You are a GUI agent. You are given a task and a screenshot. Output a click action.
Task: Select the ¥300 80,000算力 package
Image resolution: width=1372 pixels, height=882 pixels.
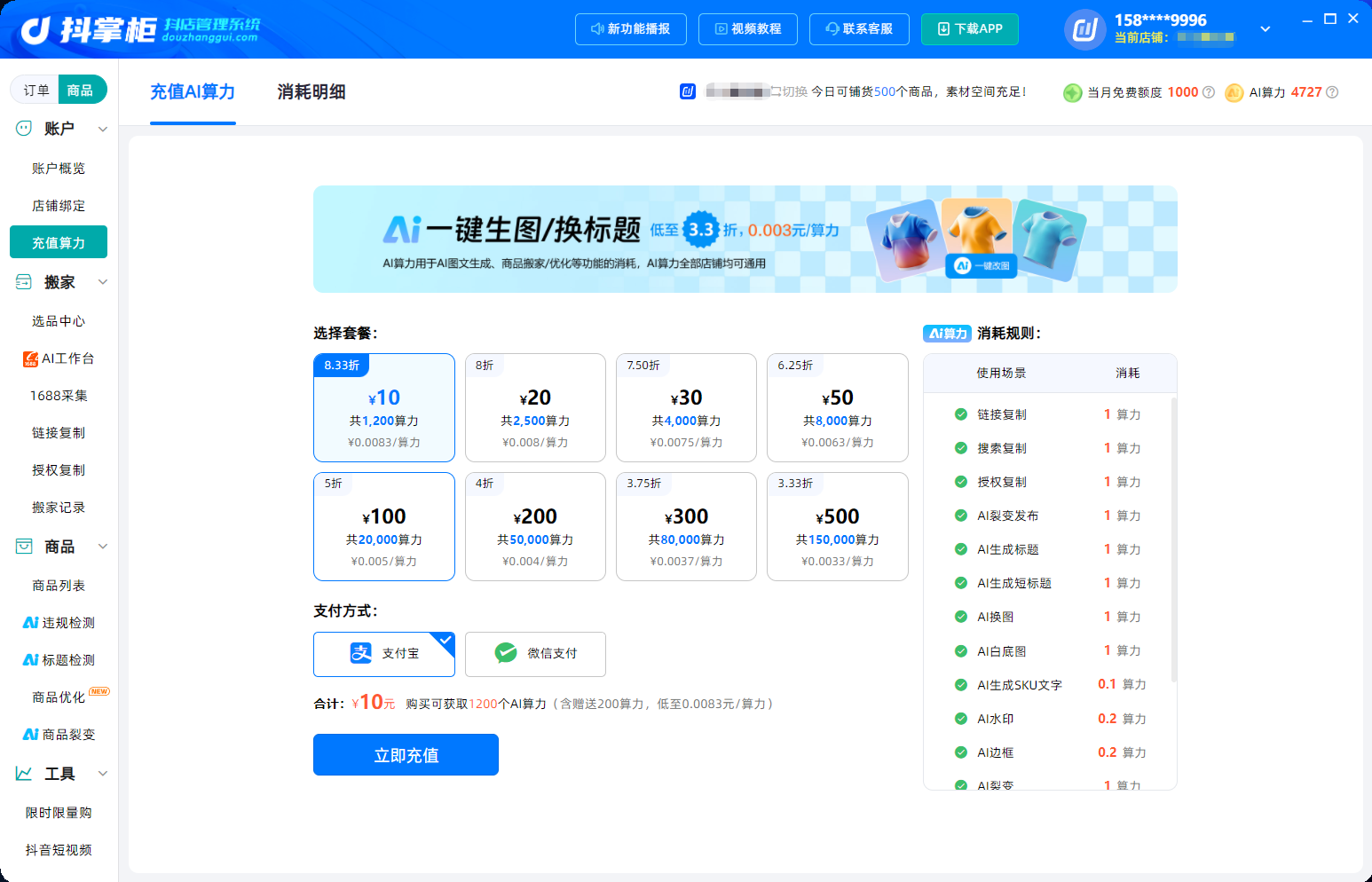coord(686,527)
